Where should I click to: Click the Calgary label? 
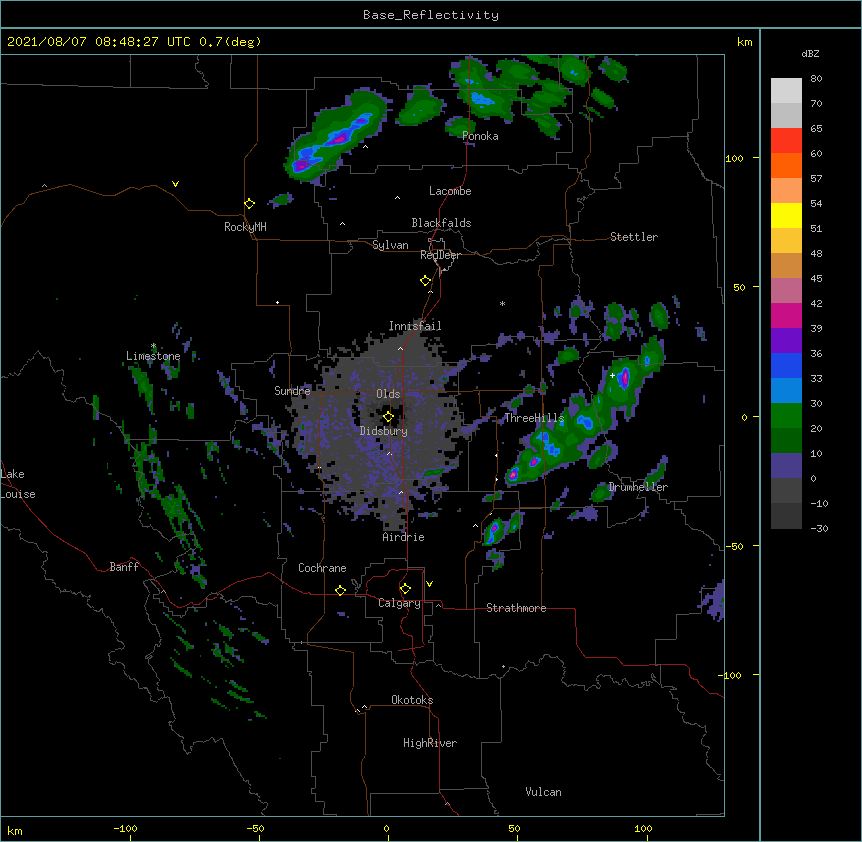coord(400,603)
